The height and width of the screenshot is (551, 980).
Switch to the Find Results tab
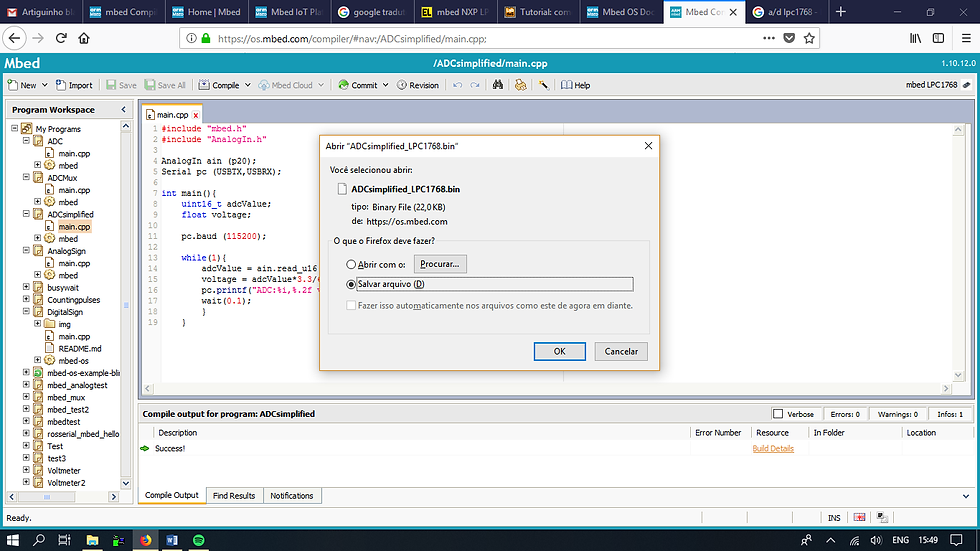pos(234,495)
